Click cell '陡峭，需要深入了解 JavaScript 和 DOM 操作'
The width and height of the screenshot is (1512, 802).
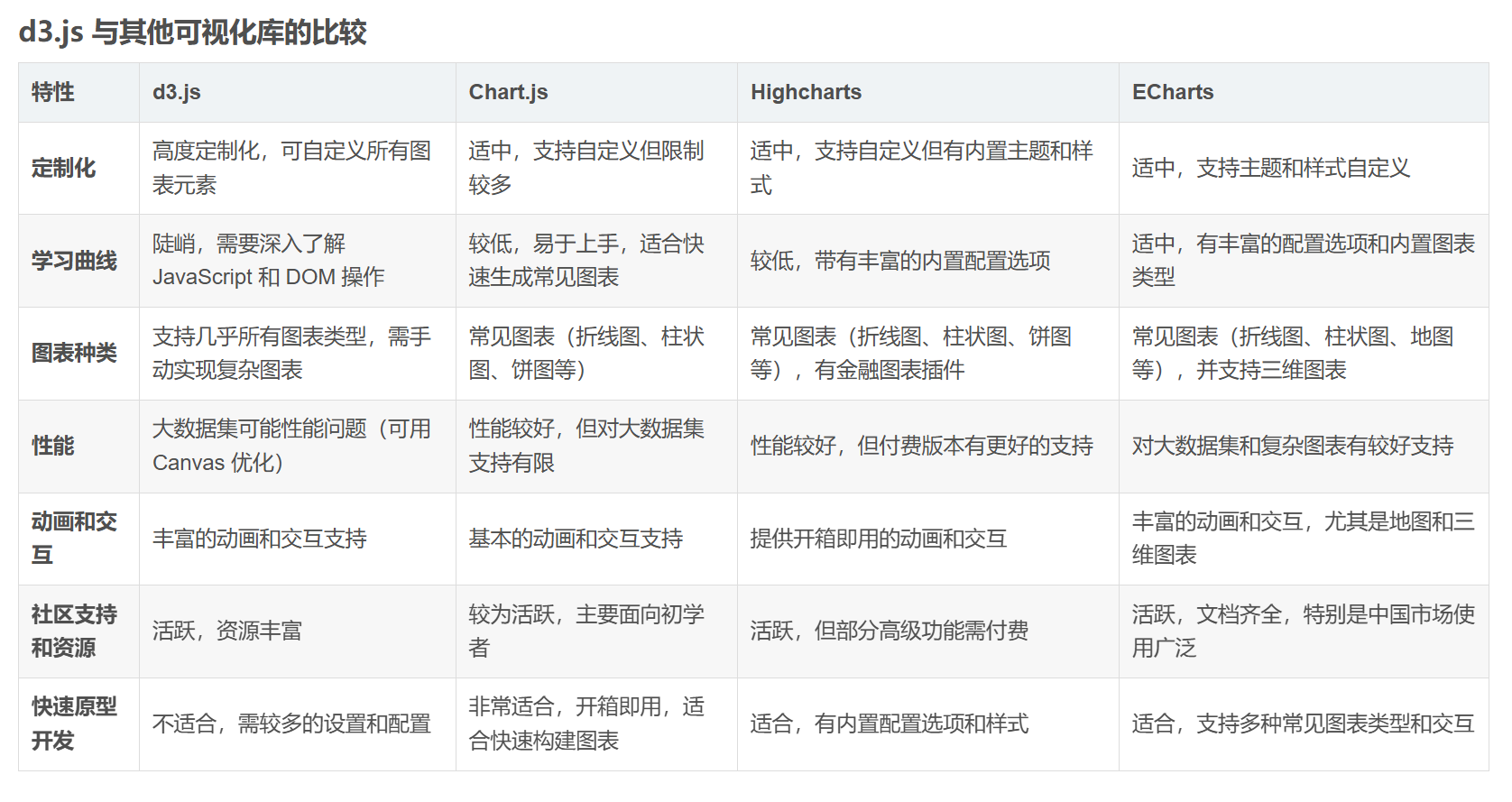tap(298, 261)
